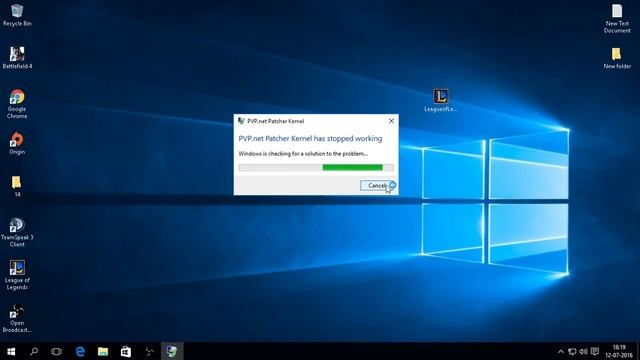
Task: Open the Windows Start menu
Action: click(11, 351)
